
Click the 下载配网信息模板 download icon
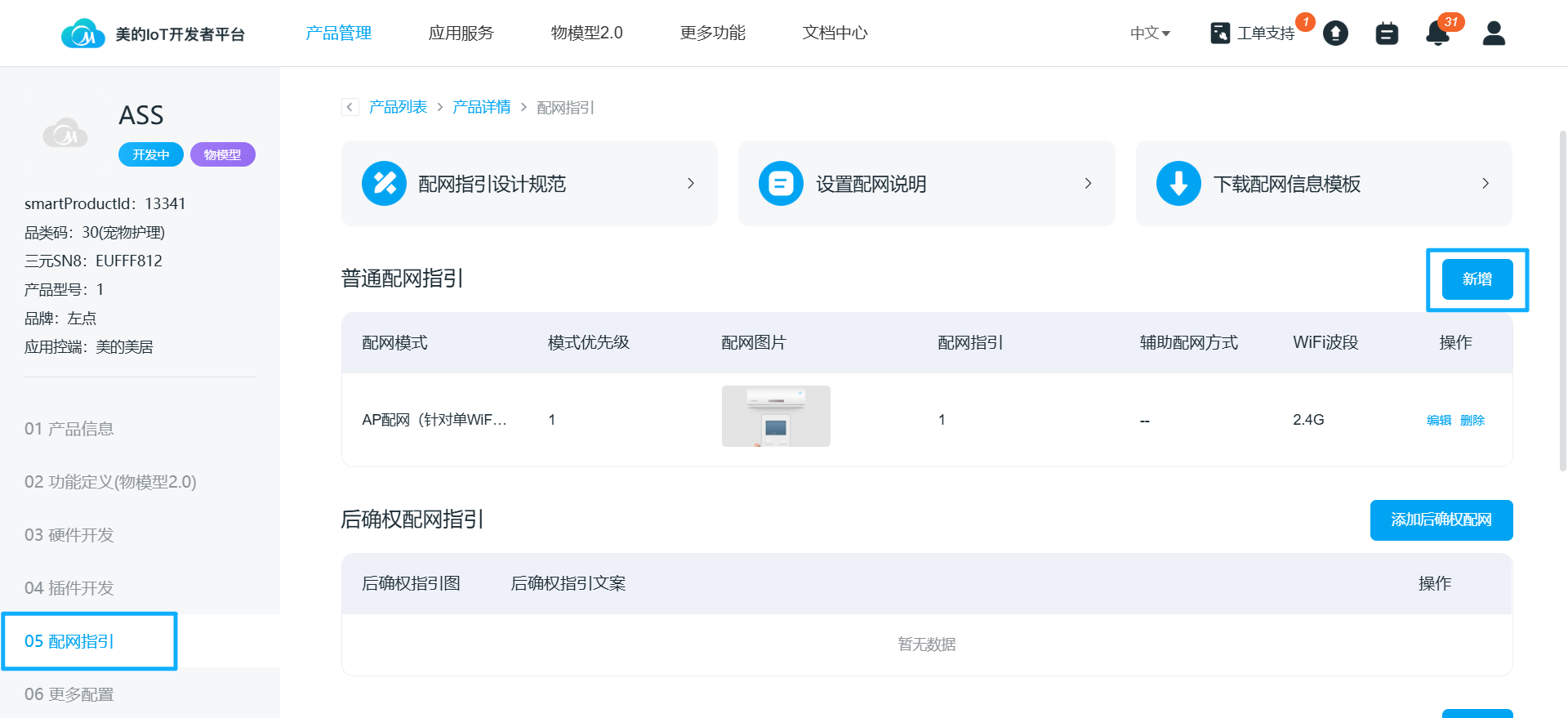click(1178, 184)
